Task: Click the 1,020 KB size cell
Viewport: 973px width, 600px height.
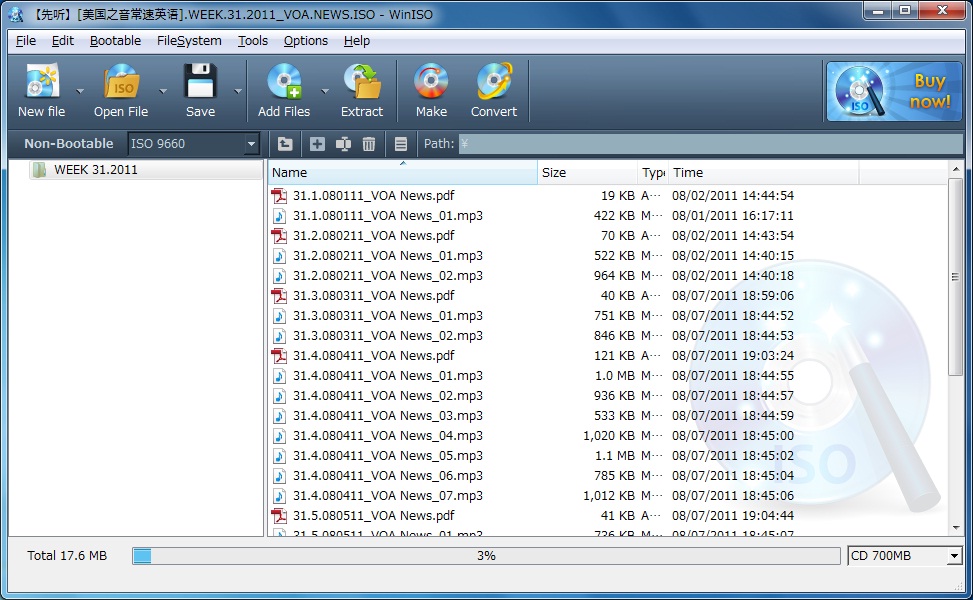Action: tap(609, 436)
